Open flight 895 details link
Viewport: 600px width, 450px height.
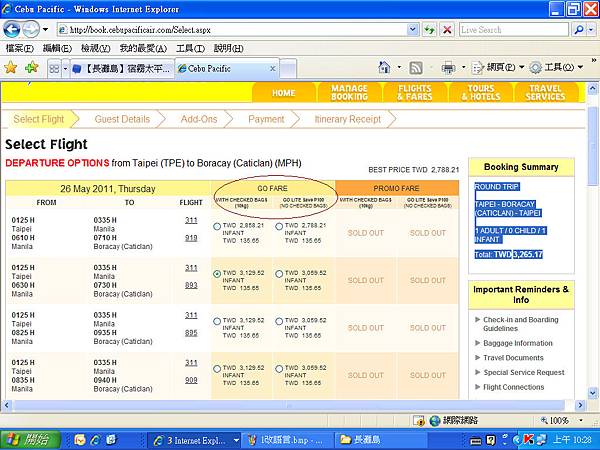point(191,333)
